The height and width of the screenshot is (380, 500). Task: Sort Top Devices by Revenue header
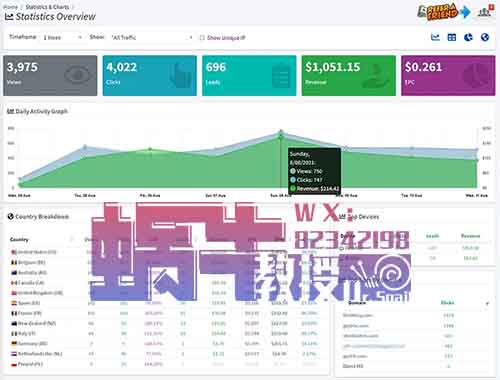(470, 236)
